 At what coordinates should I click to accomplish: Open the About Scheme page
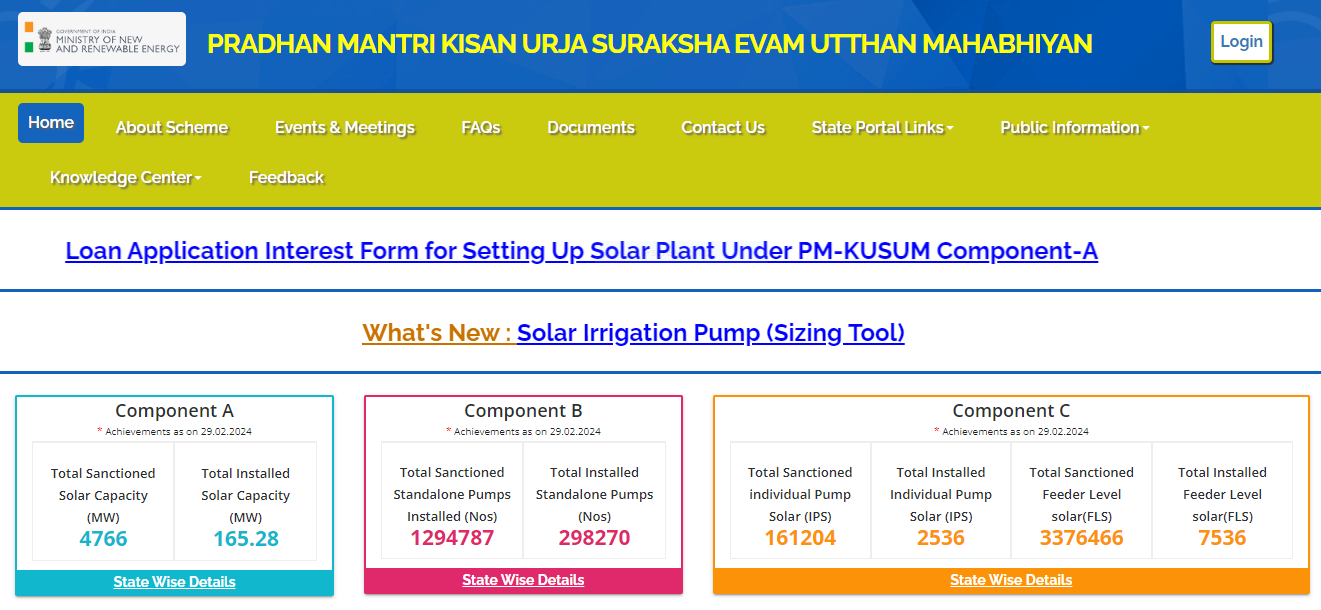point(172,128)
